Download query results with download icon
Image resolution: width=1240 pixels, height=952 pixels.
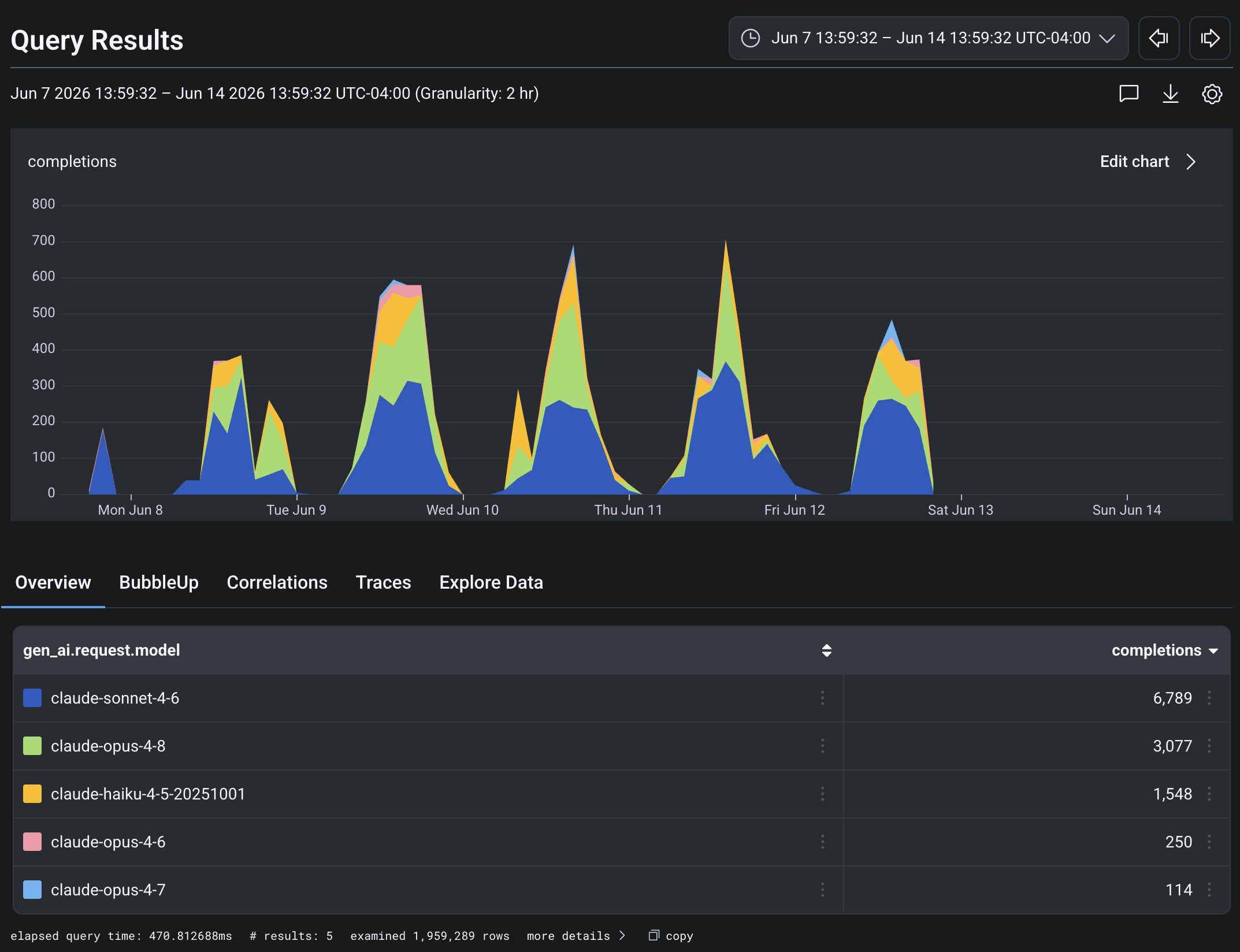click(1170, 94)
